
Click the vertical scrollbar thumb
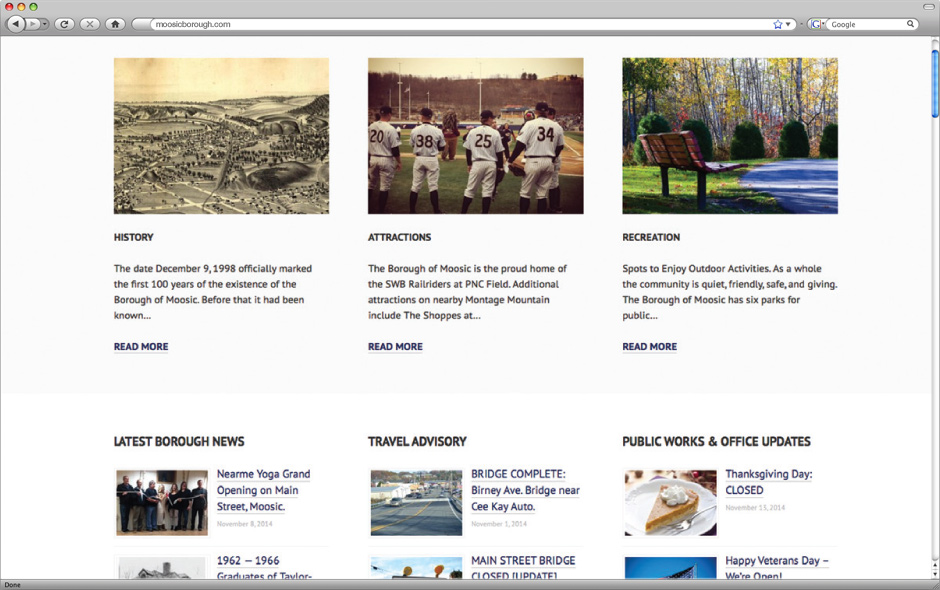(935, 83)
